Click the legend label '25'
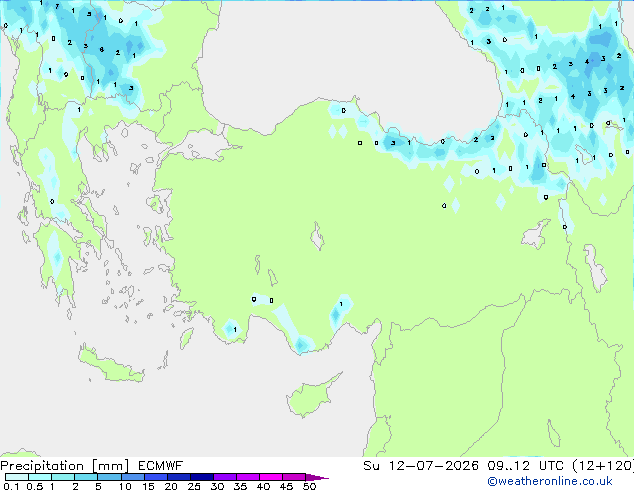This screenshot has height=490, width=634. tap(194, 486)
